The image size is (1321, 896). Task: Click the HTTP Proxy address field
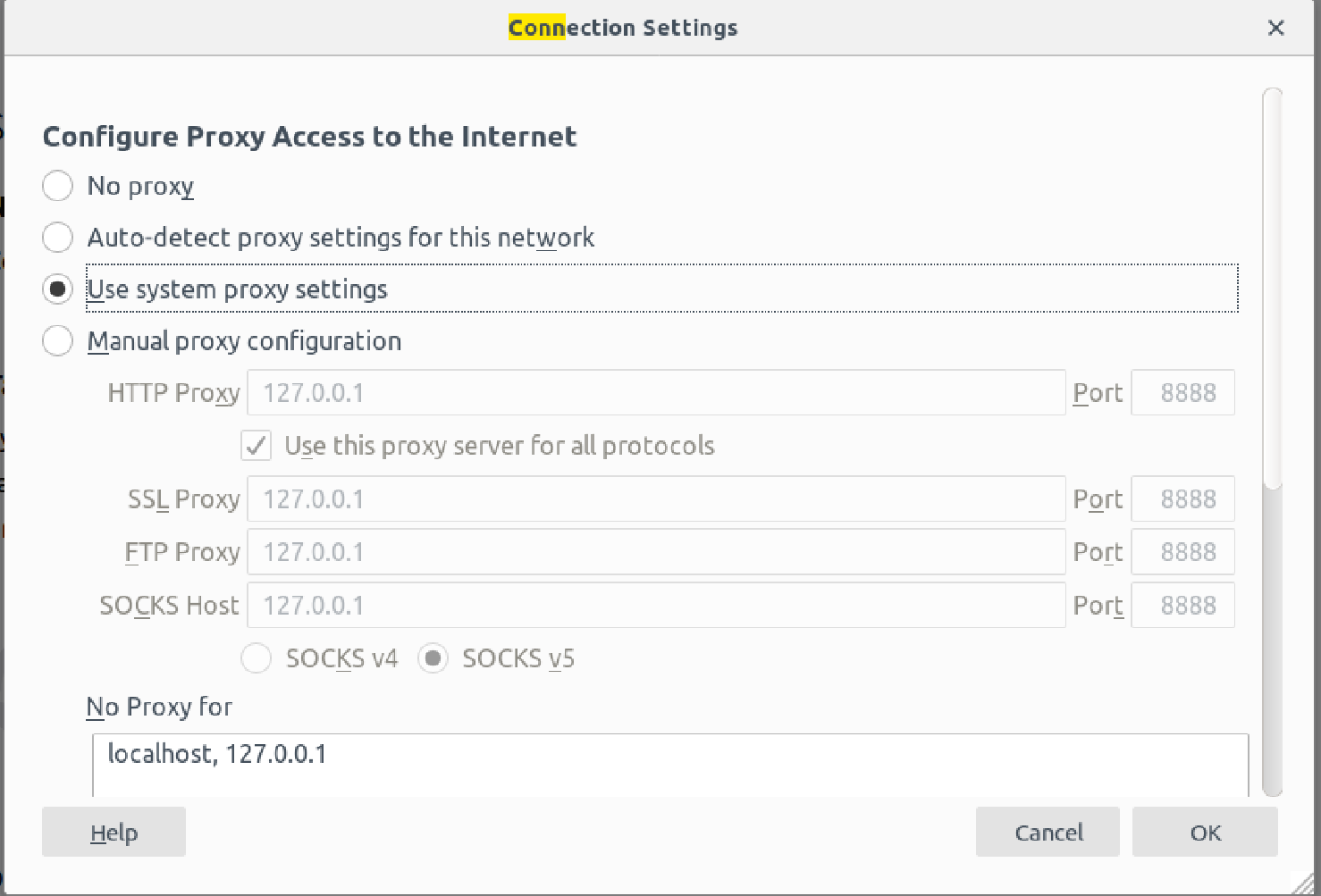pyautogui.click(x=655, y=393)
